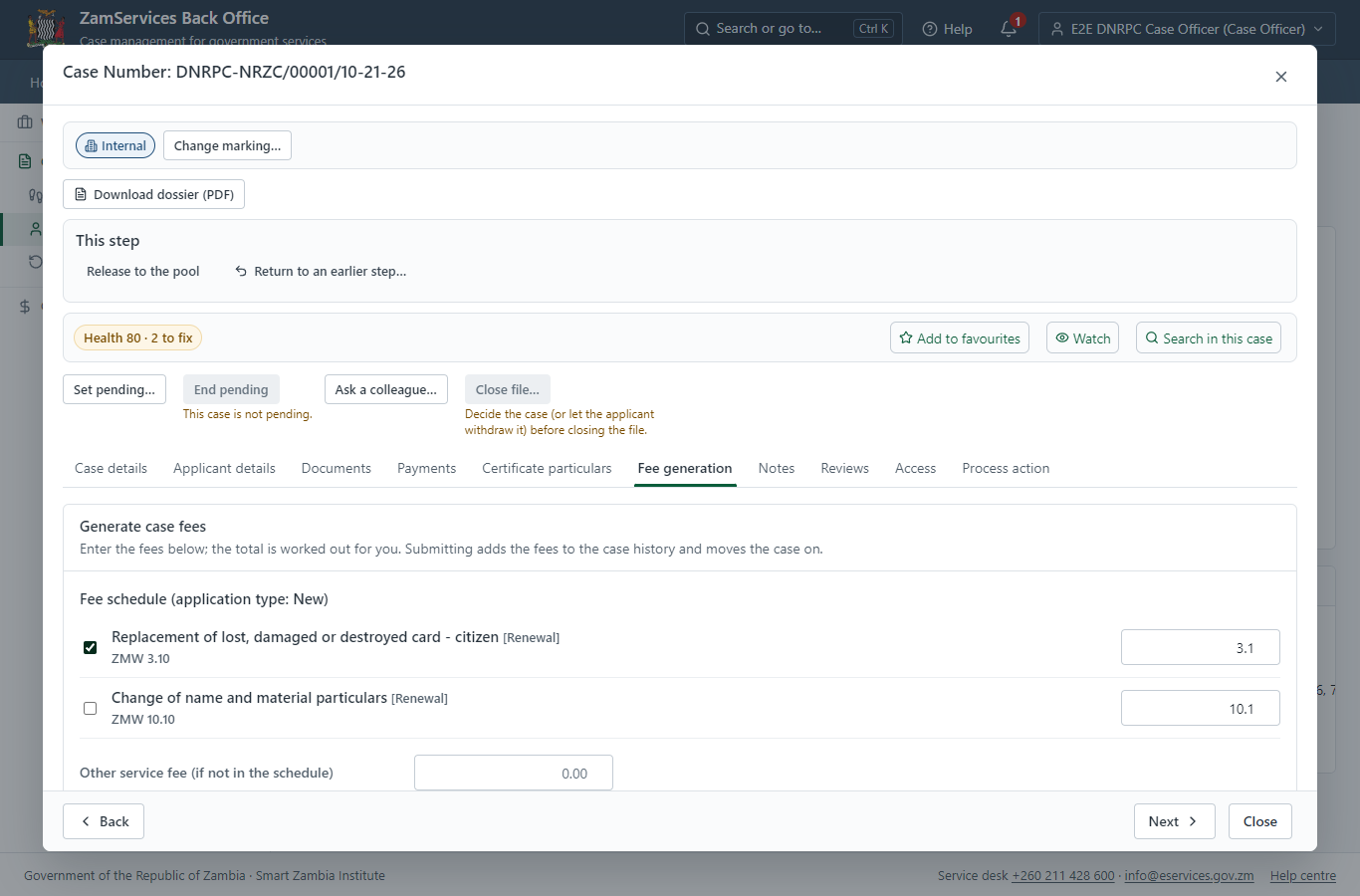
Task: Expand the E2E DNRPC Case Officer menu
Action: tap(1187, 29)
